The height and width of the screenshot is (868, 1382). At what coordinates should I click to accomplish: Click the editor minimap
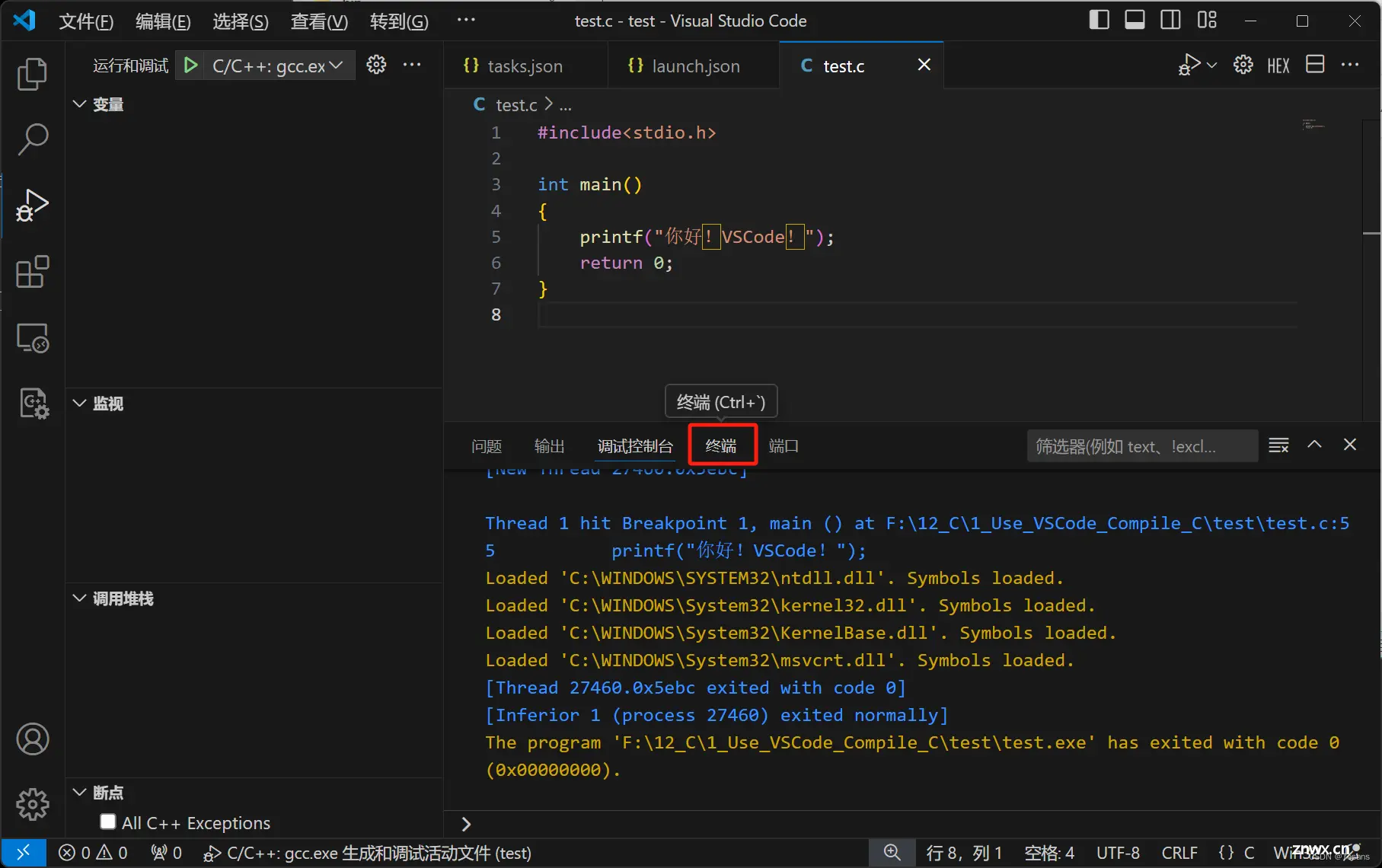1313,125
